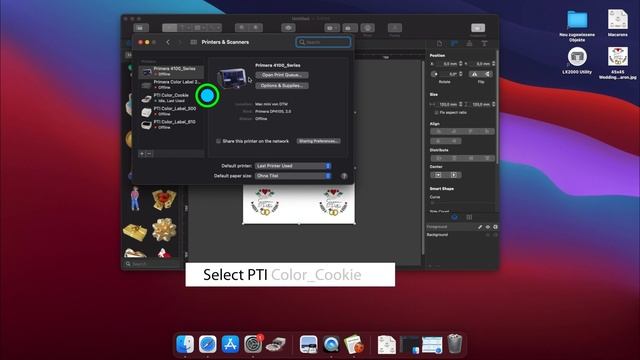Select the Primera Color Label 2 printer
This screenshot has height=360, width=640.
171,84
